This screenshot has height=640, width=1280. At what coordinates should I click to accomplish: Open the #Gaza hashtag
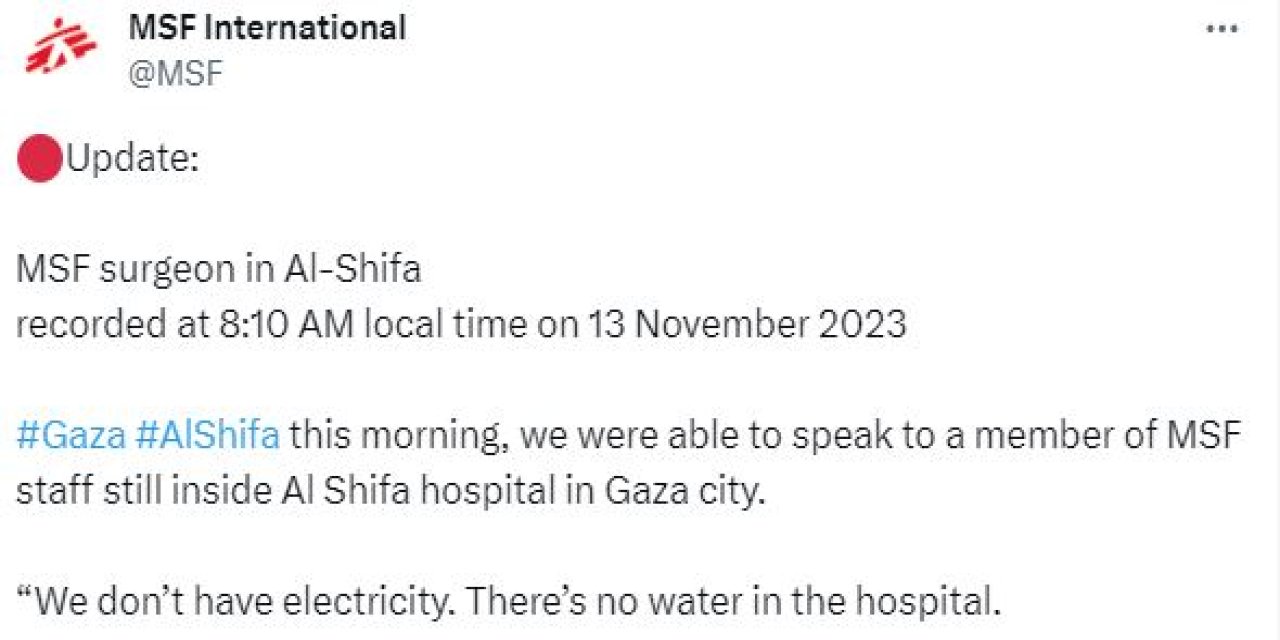point(71,436)
